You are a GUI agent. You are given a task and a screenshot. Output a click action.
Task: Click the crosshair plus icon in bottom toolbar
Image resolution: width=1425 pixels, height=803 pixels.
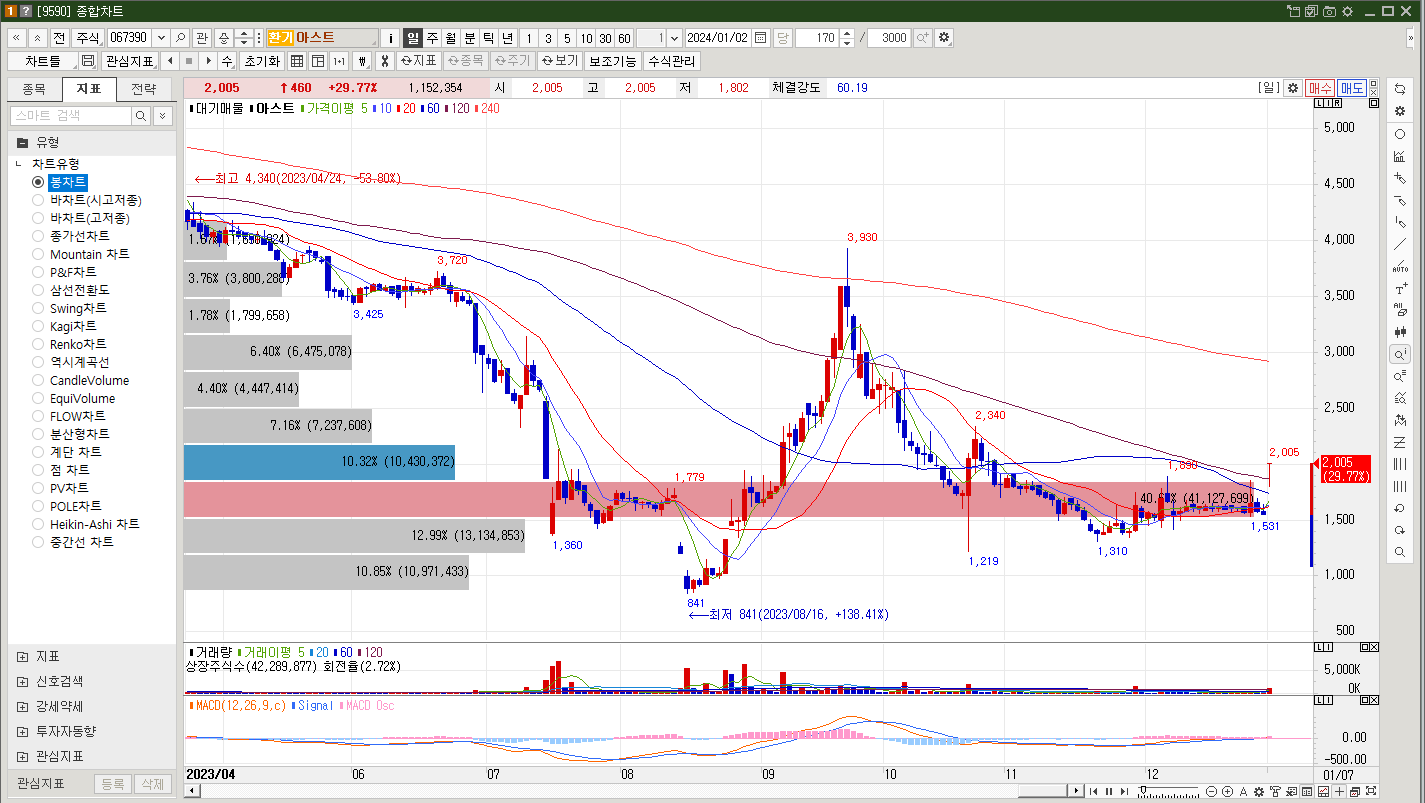(x=1339, y=791)
